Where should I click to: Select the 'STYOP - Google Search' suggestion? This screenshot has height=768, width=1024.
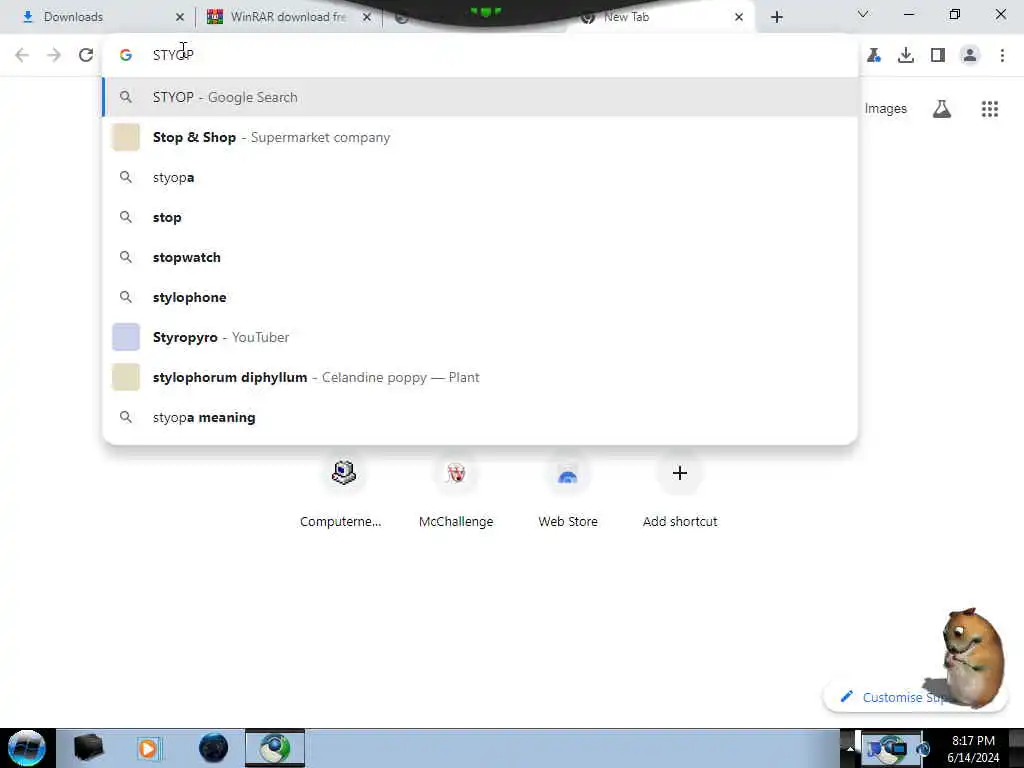click(x=480, y=97)
